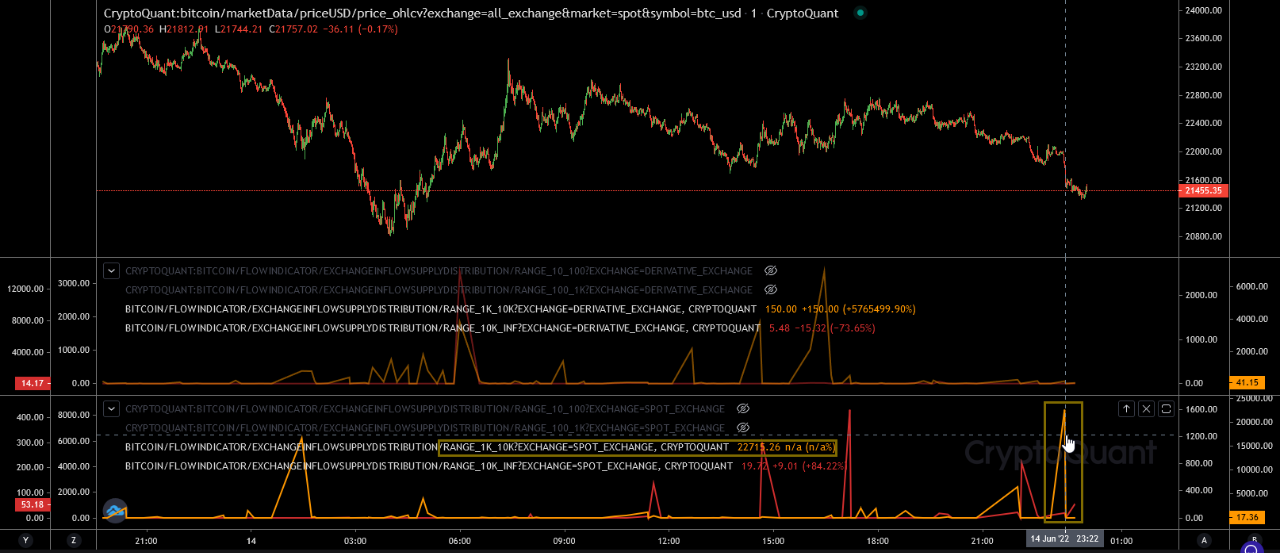
Task: Click the 22000.00 price axis level
Action: (x=1203, y=152)
